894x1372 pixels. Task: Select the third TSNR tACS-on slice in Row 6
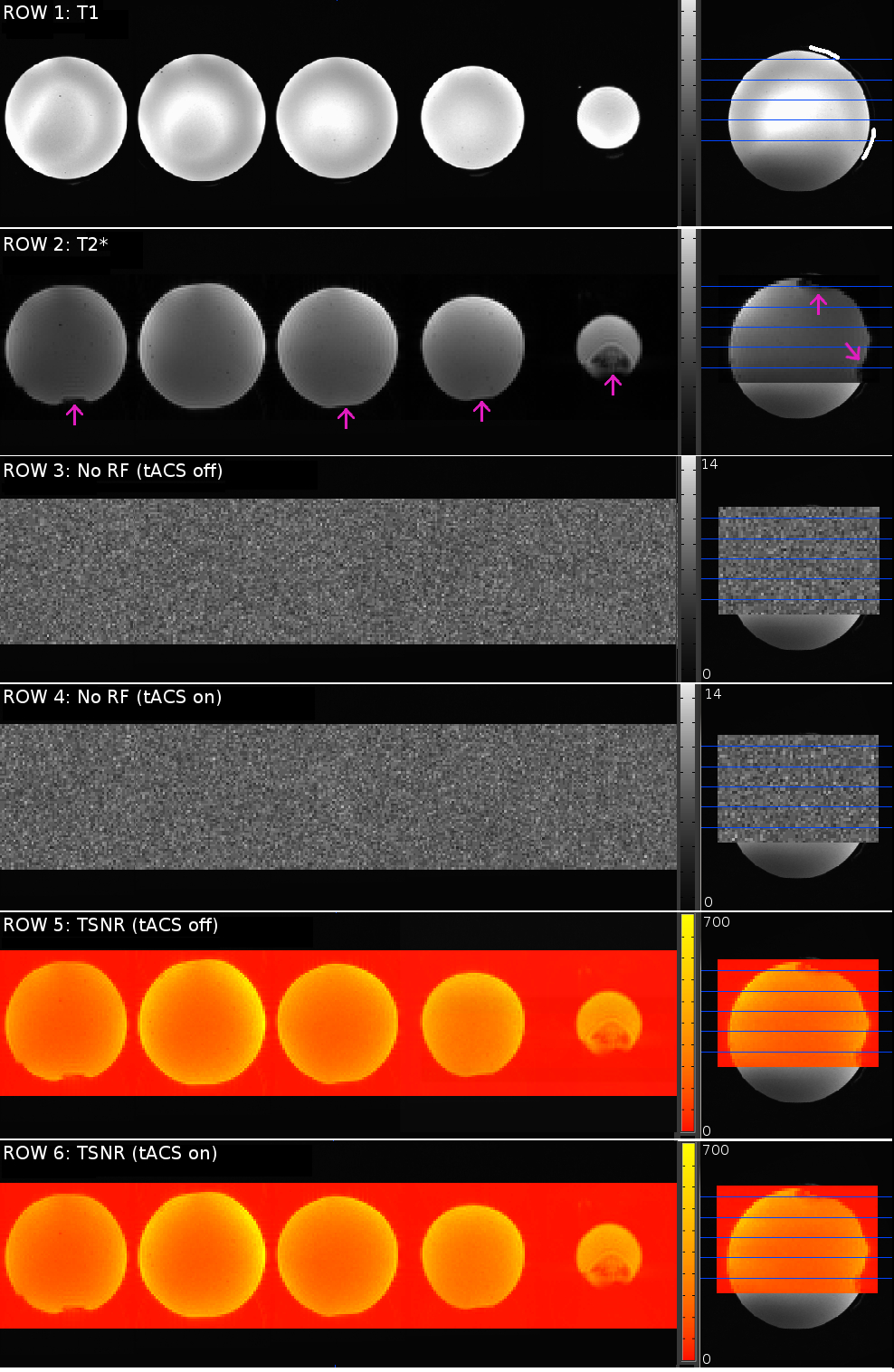point(337,1255)
